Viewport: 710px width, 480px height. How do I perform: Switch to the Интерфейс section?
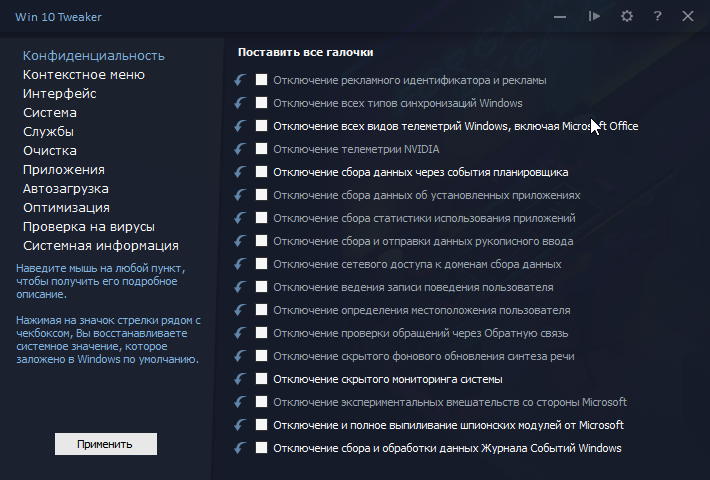click(x=60, y=94)
